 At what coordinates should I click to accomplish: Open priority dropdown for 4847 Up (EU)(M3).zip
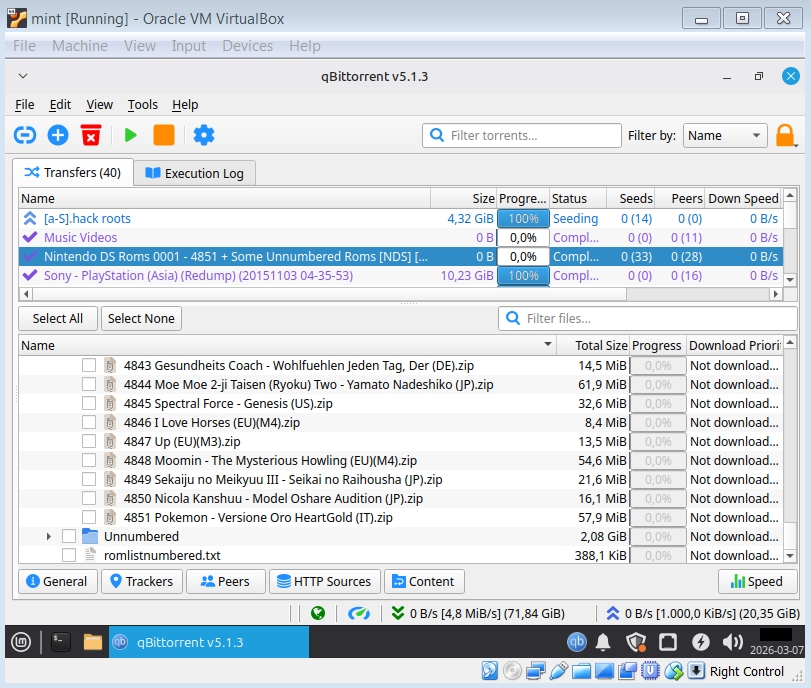coord(734,442)
